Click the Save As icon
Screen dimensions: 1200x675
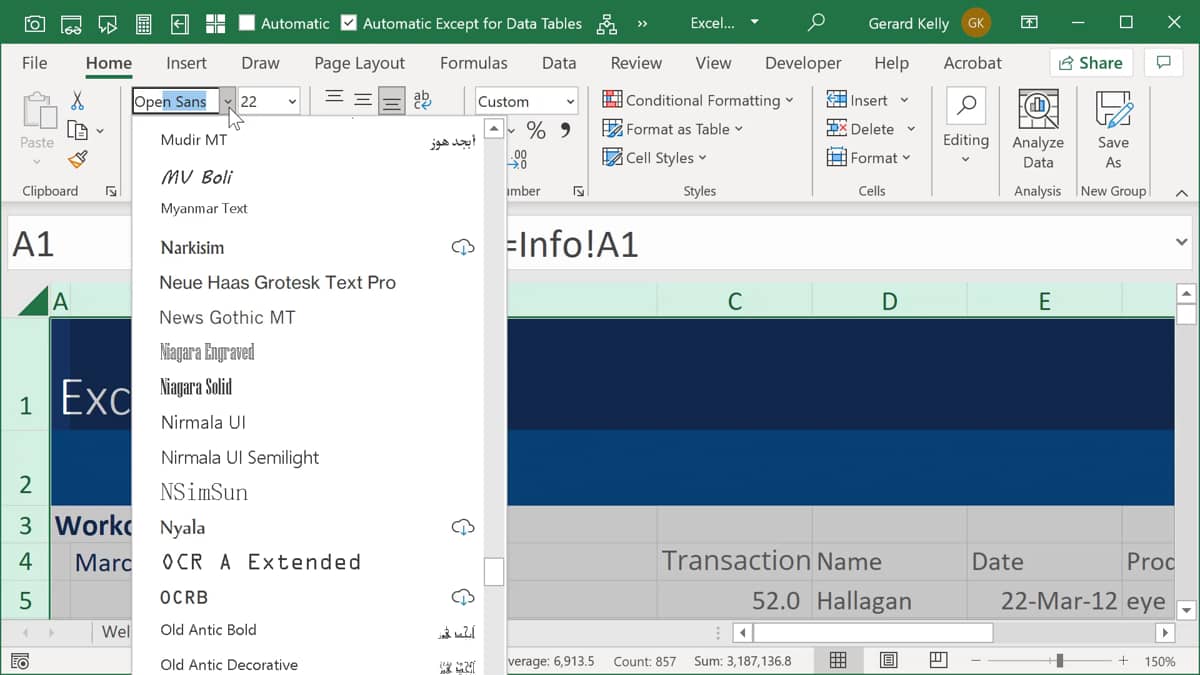pyautogui.click(x=1113, y=130)
